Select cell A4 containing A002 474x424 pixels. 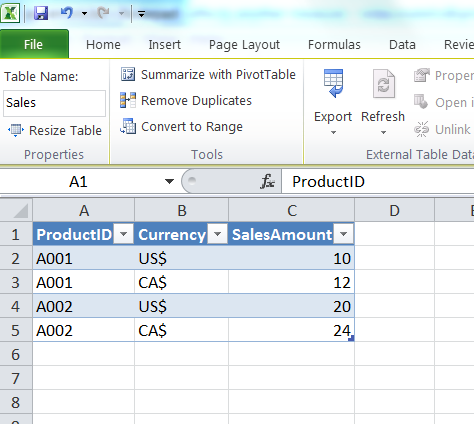point(84,306)
